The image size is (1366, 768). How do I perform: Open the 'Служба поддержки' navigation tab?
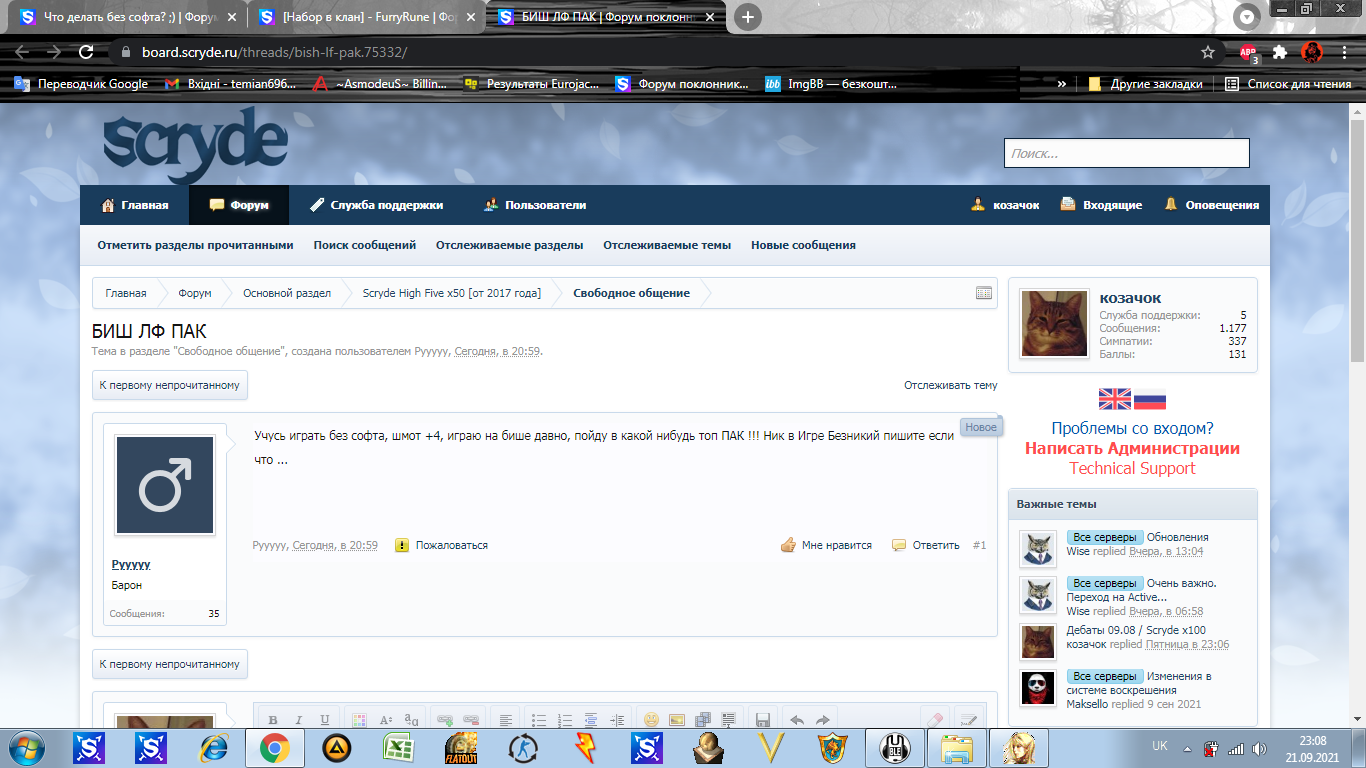(x=376, y=205)
